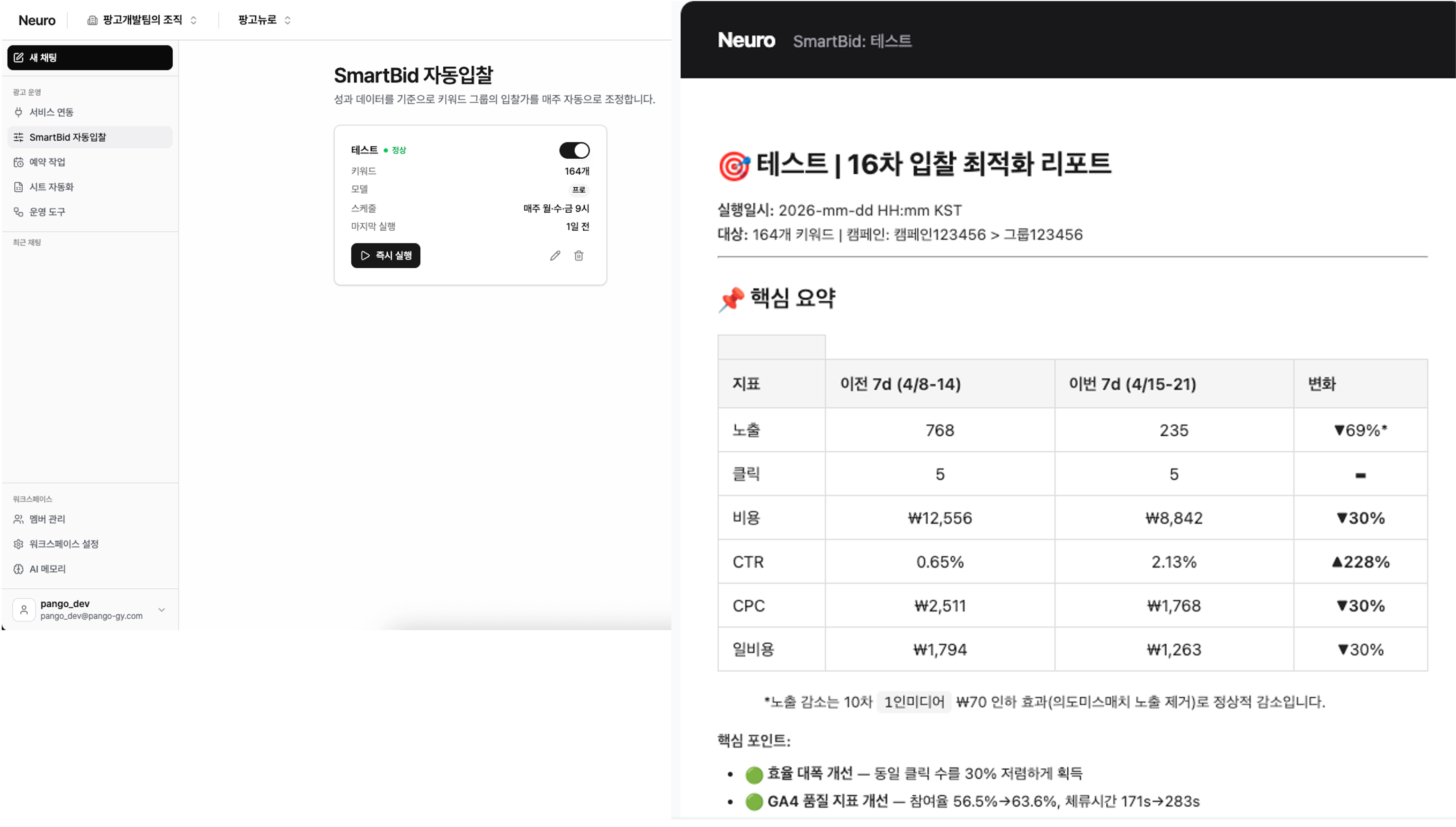Click the wrench icon beside 운영 도구
This screenshot has height=827, width=1456.
pos(19,212)
